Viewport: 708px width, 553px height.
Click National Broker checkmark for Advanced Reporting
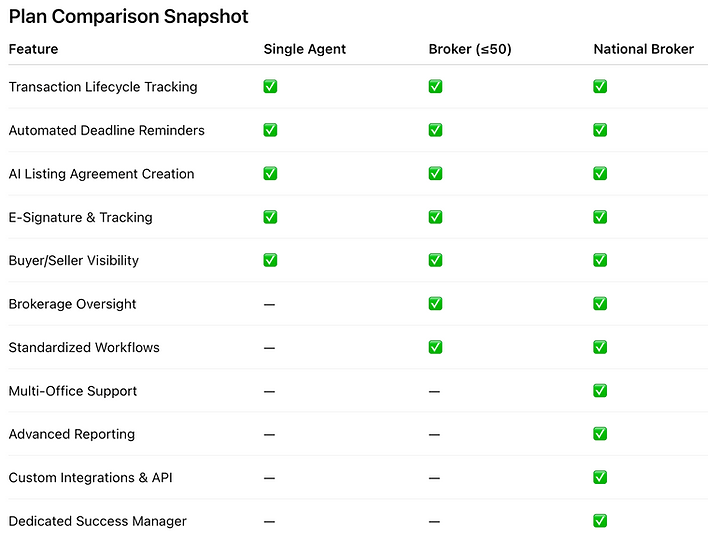tap(600, 435)
